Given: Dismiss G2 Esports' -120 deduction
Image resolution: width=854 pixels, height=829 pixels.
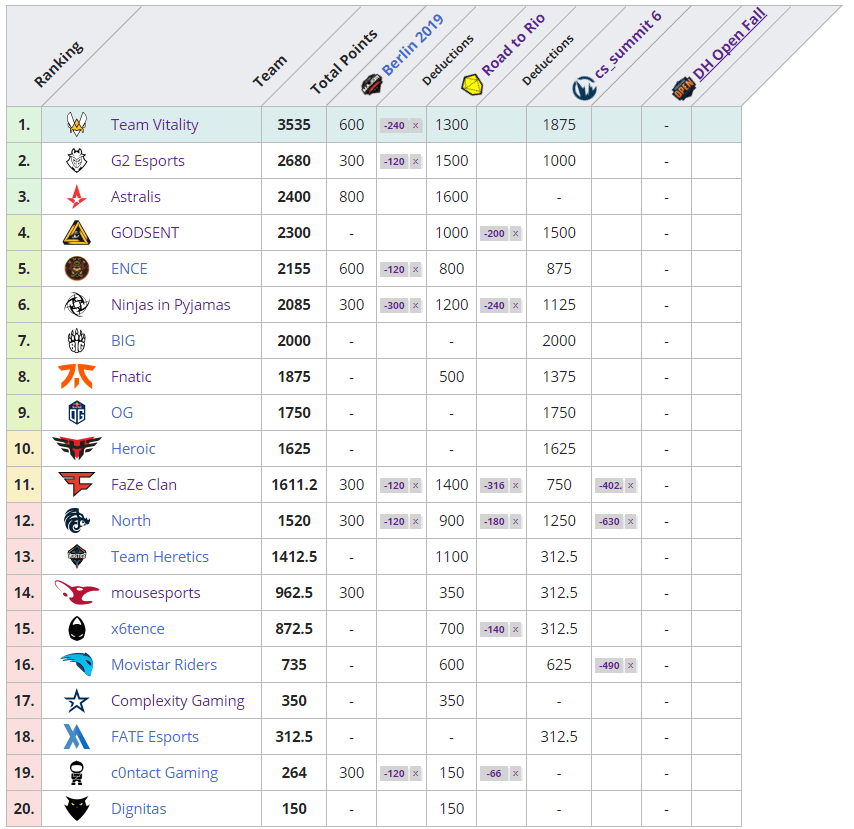Looking at the screenshot, I should point(416,161).
